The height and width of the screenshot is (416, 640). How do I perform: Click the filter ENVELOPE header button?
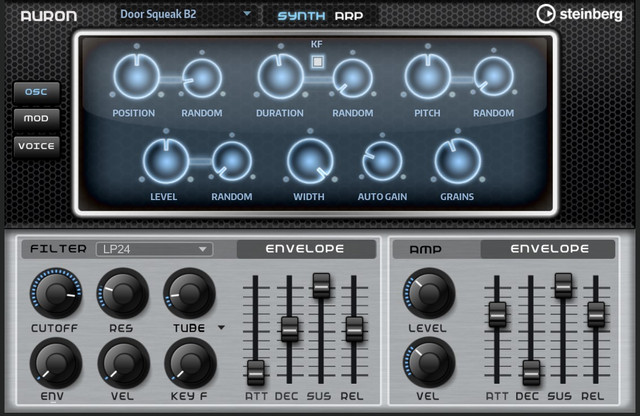point(306,249)
